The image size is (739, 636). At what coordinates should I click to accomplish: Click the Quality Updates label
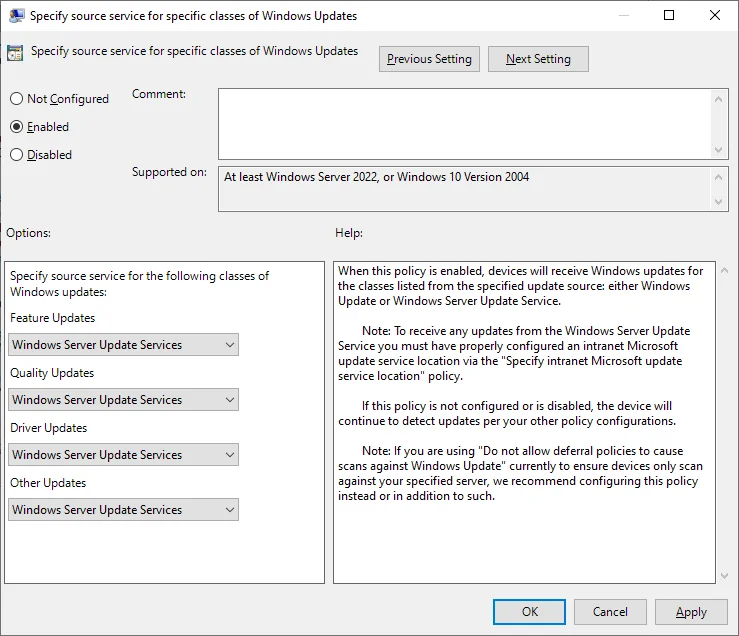tap(52, 373)
